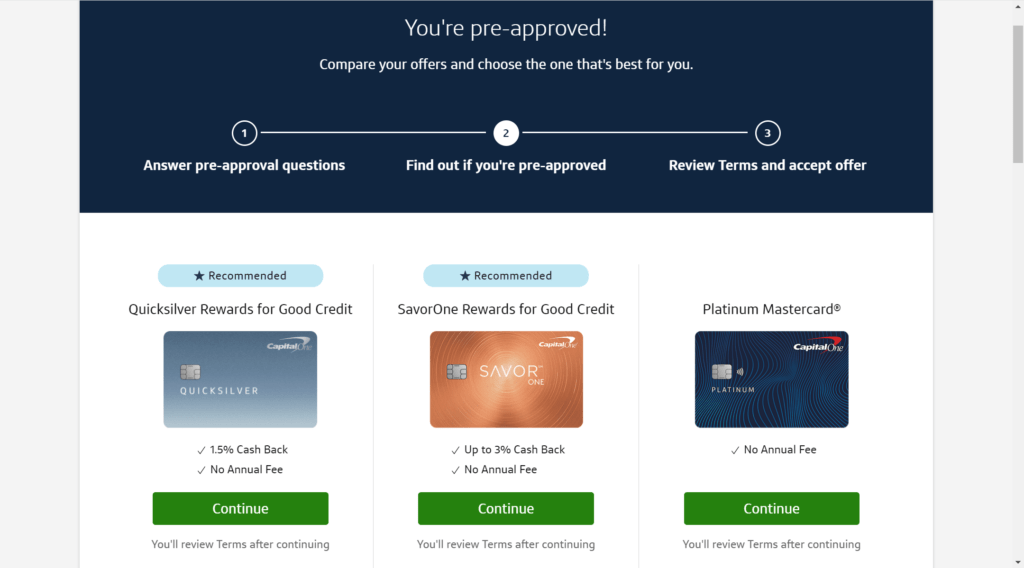Click scrollbar down arrow
The image size is (1024, 568).
point(1017,562)
